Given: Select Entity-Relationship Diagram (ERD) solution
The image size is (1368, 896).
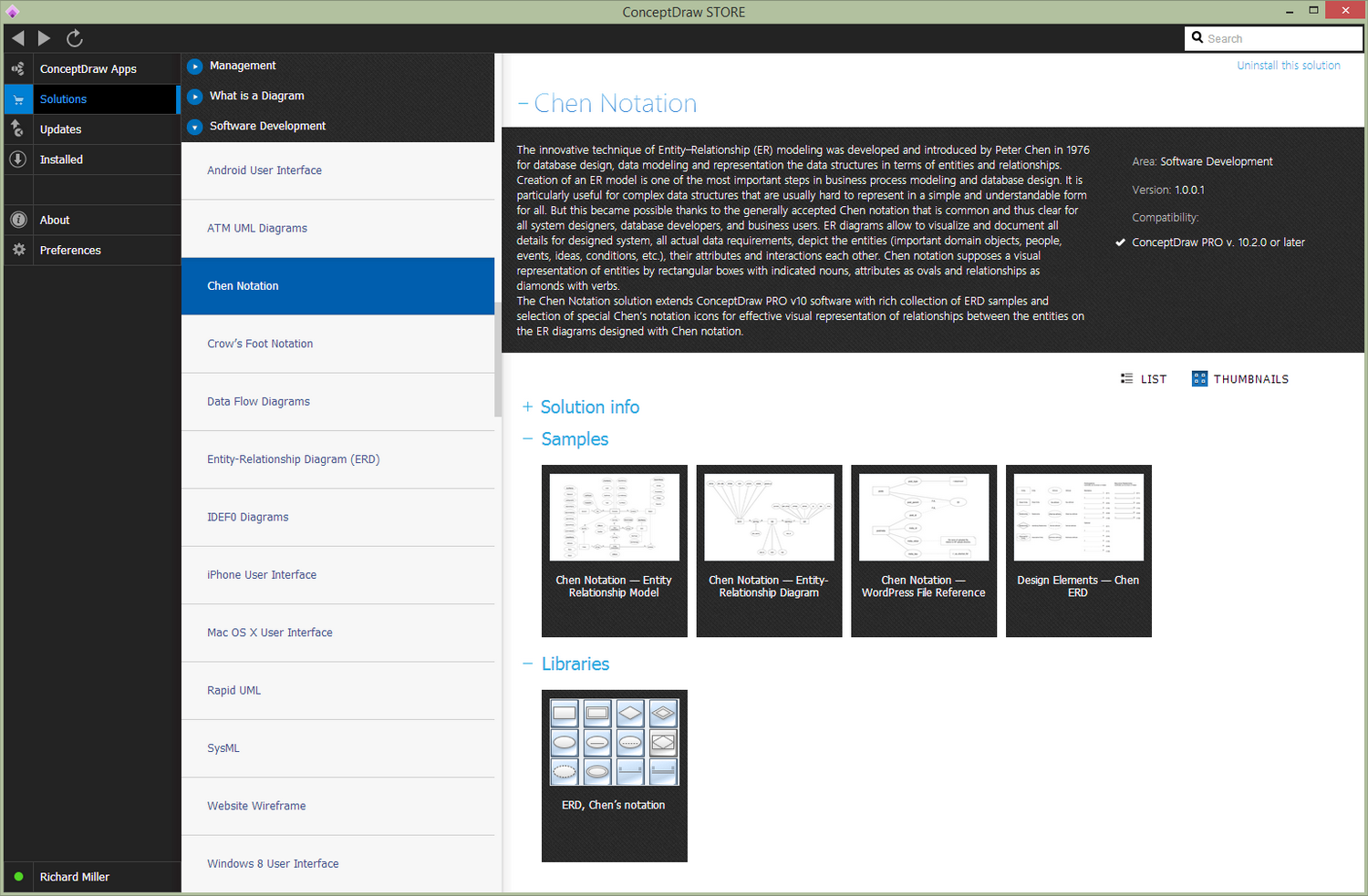Looking at the screenshot, I should point(337,459).
